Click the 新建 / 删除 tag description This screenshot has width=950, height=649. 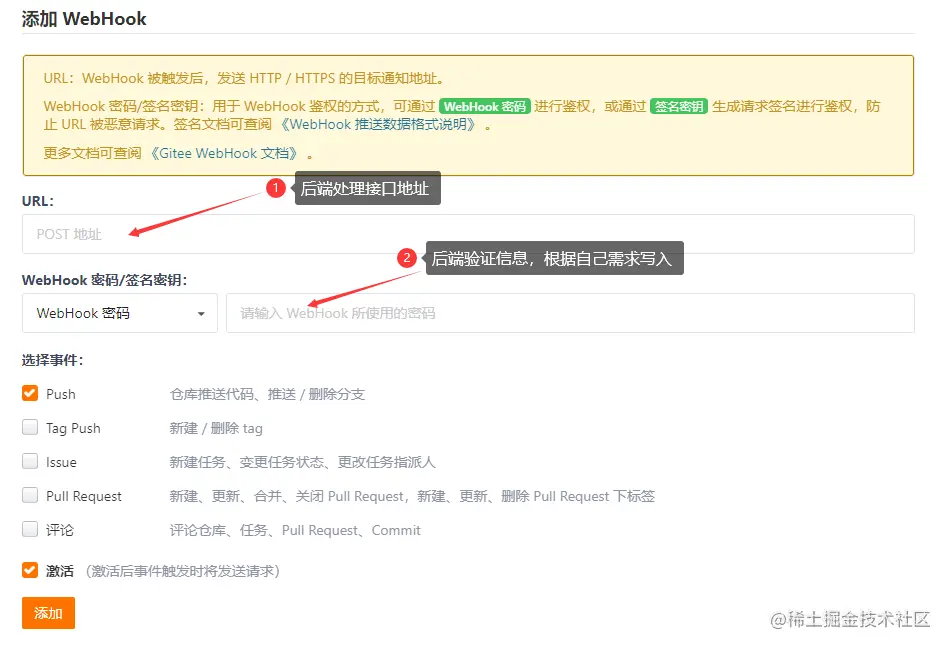pyautogui.click(x=216, y=428)
